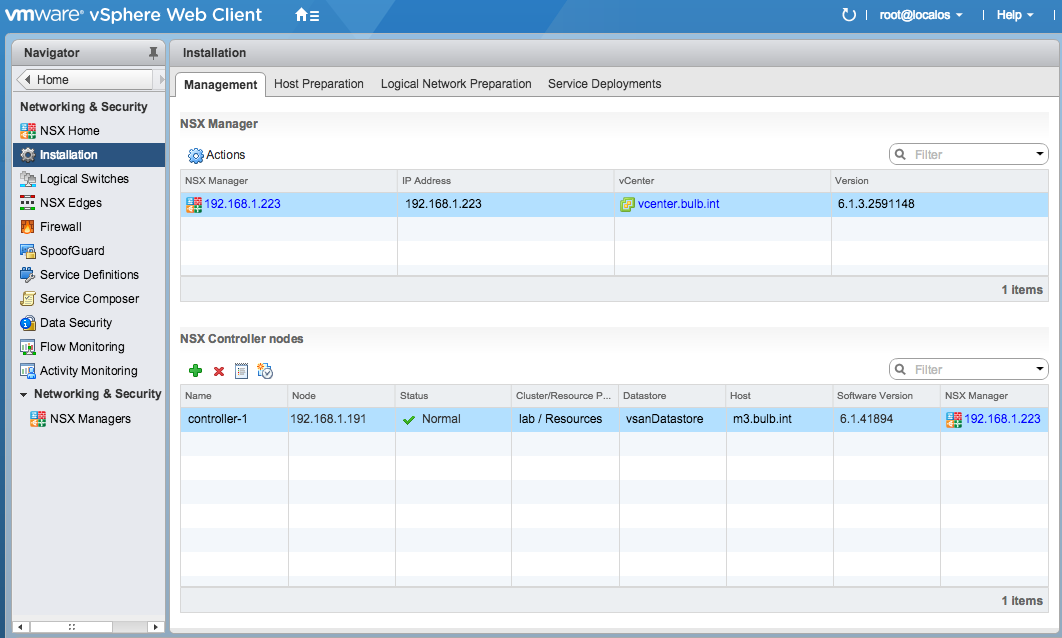Sort NSX Manager table by NSX Manager column
Viewport: 1062px width, 638px height.
[x=289, y=181]
